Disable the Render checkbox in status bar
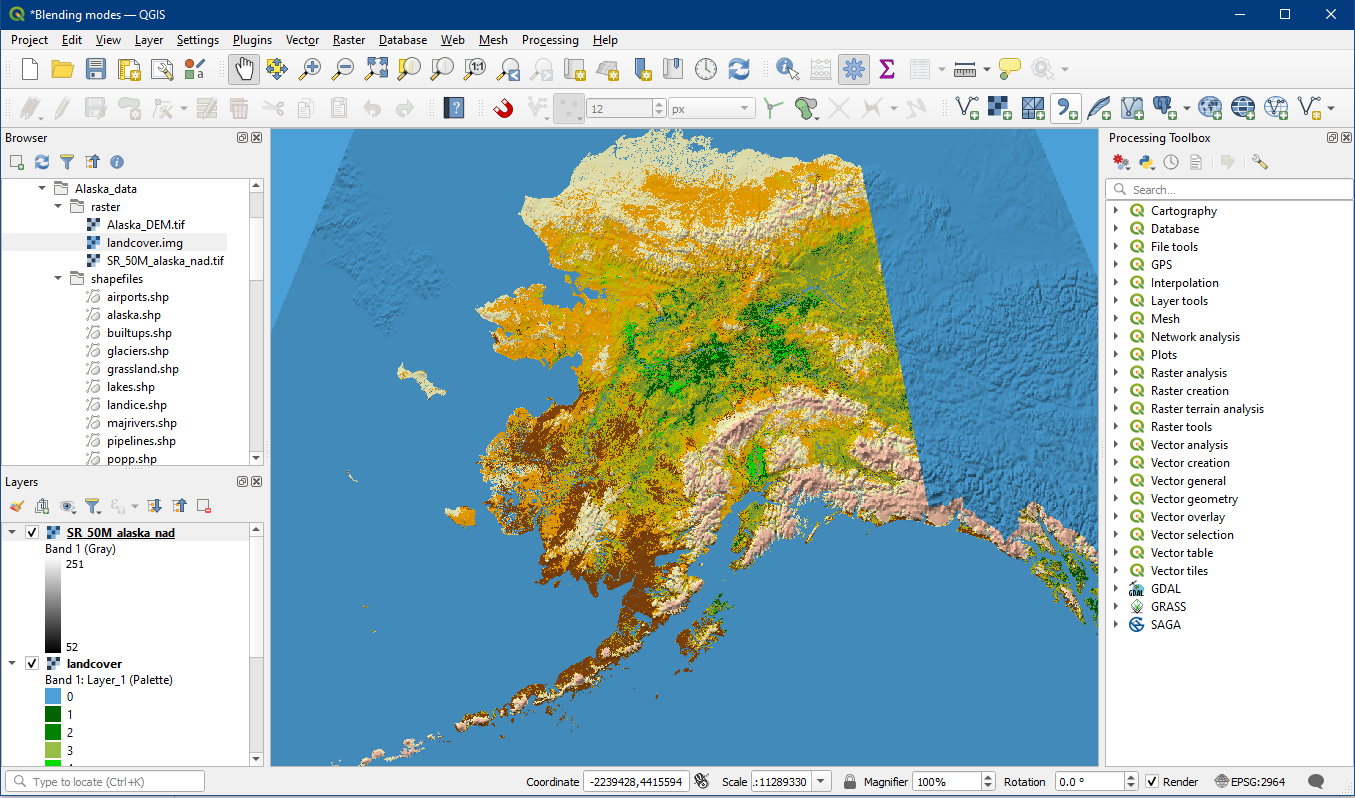This screenshot has width=1355, height=798. point(1152,782)
